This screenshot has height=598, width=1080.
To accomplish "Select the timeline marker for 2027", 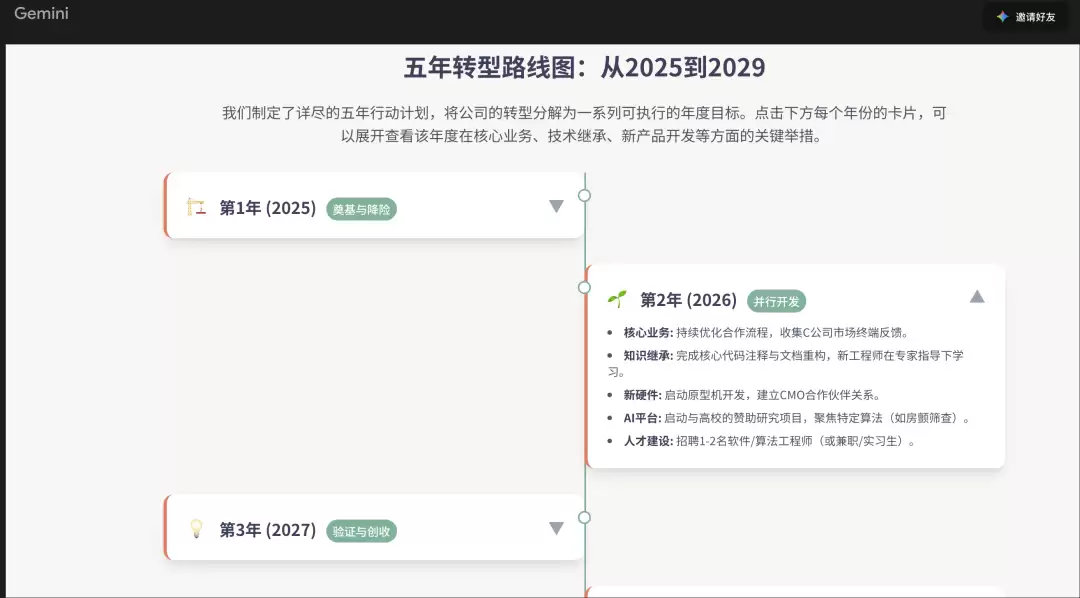I will click(584, 517).
